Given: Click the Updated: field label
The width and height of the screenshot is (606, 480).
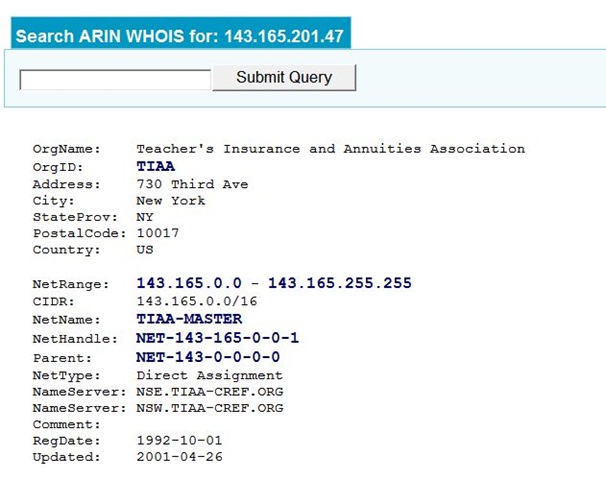Looking at the screenshot, I should pos(66,457).
